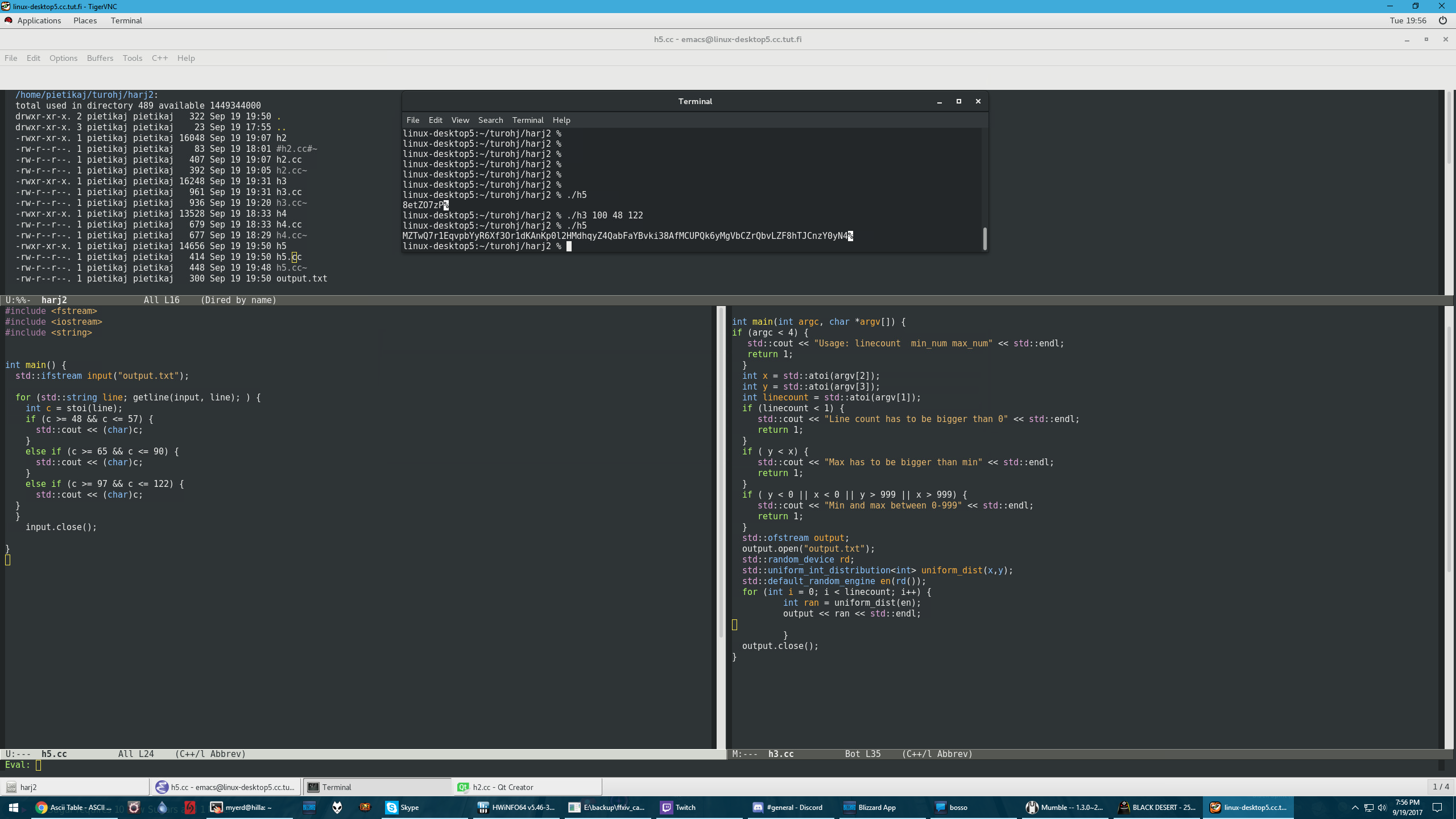This screenshot has height=819, width=1456.
Task: Click the GNOME power icon in top bar
Action: tap(1442, 20)
